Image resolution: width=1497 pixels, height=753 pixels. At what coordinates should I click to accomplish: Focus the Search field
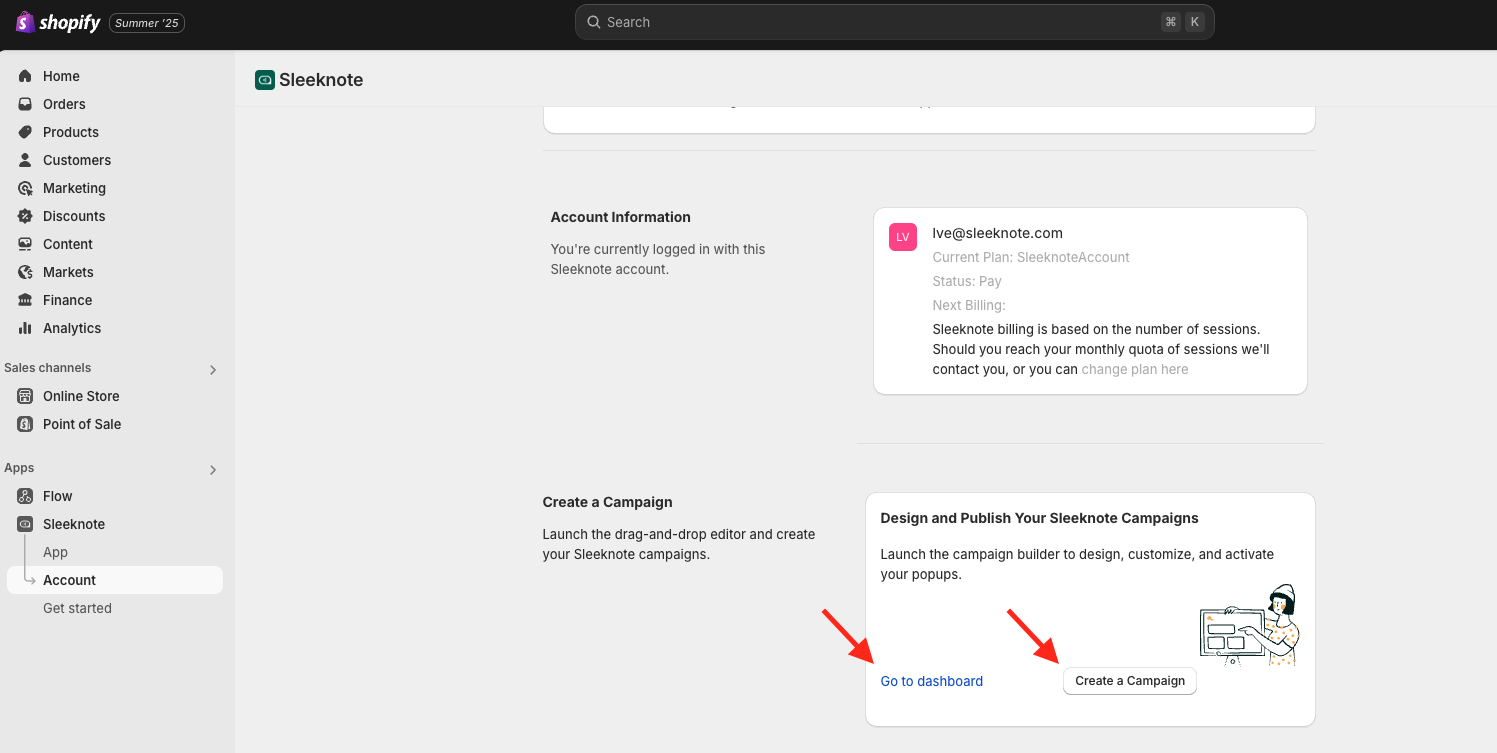(x=894, y=22)
